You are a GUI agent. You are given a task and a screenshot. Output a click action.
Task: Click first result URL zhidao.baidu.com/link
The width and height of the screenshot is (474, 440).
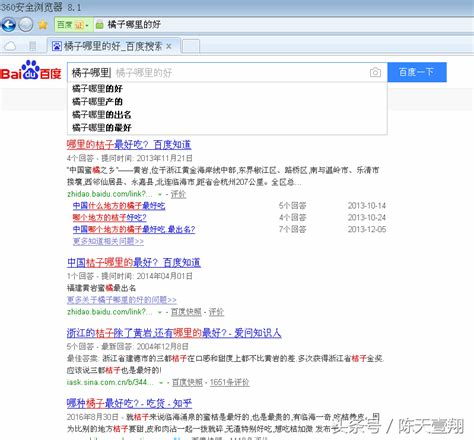pos(110,194)
